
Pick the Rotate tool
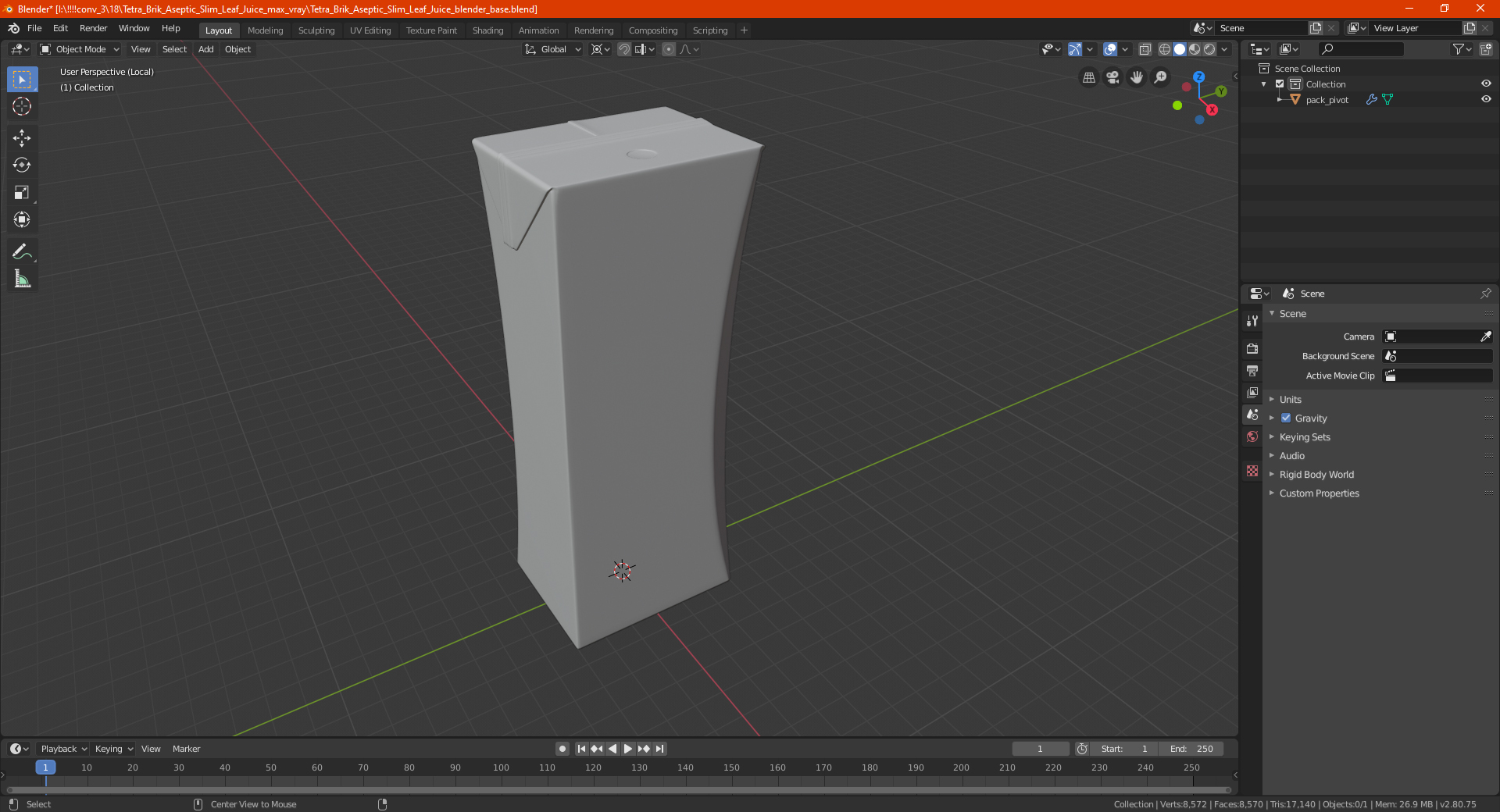[x=22, y=165]
